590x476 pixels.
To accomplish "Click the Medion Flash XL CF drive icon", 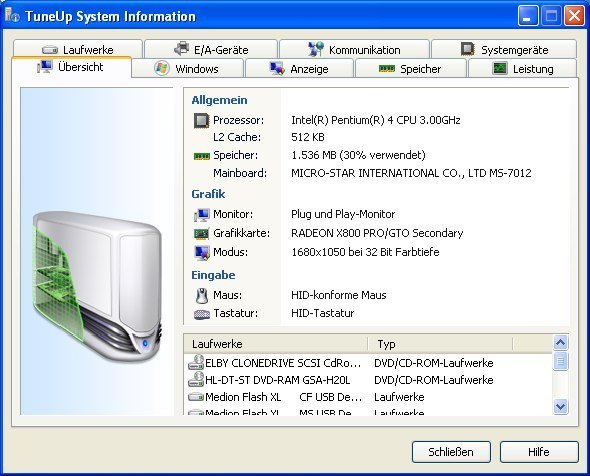I will click(196, 397).
